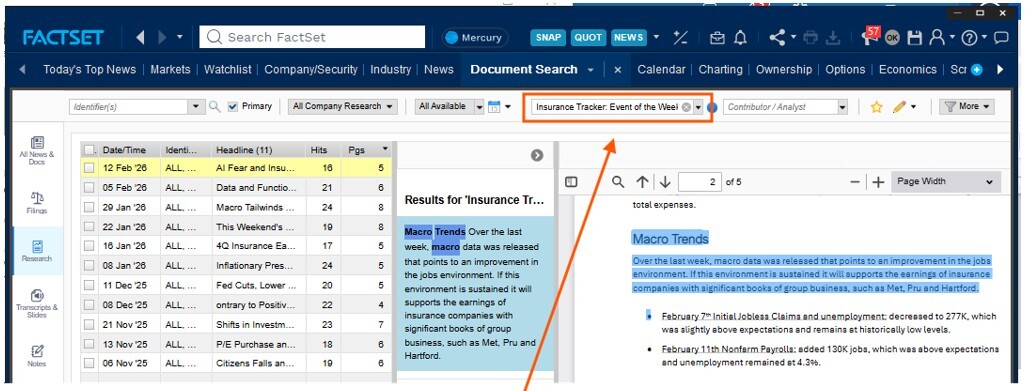
Task: Open the All Available date dropdown
Action: pyautogui.click(x=449, y=107)
